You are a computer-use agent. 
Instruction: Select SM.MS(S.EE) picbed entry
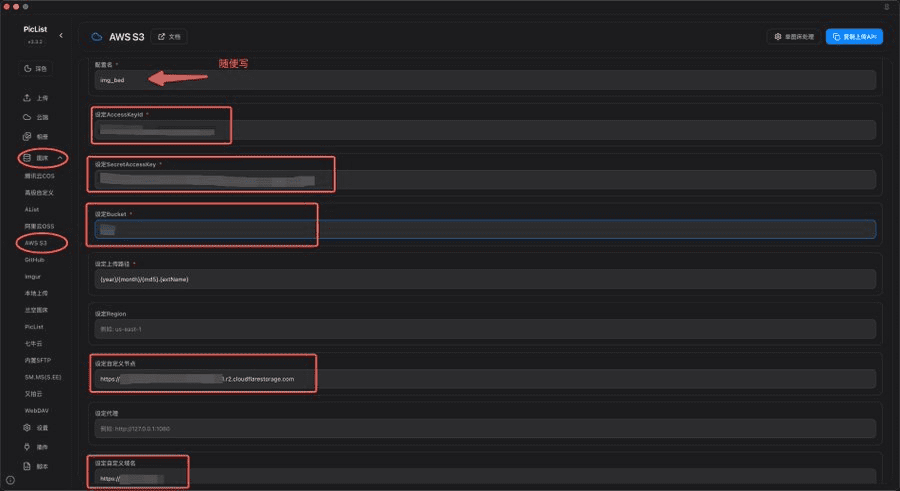[x=43, y=377]
